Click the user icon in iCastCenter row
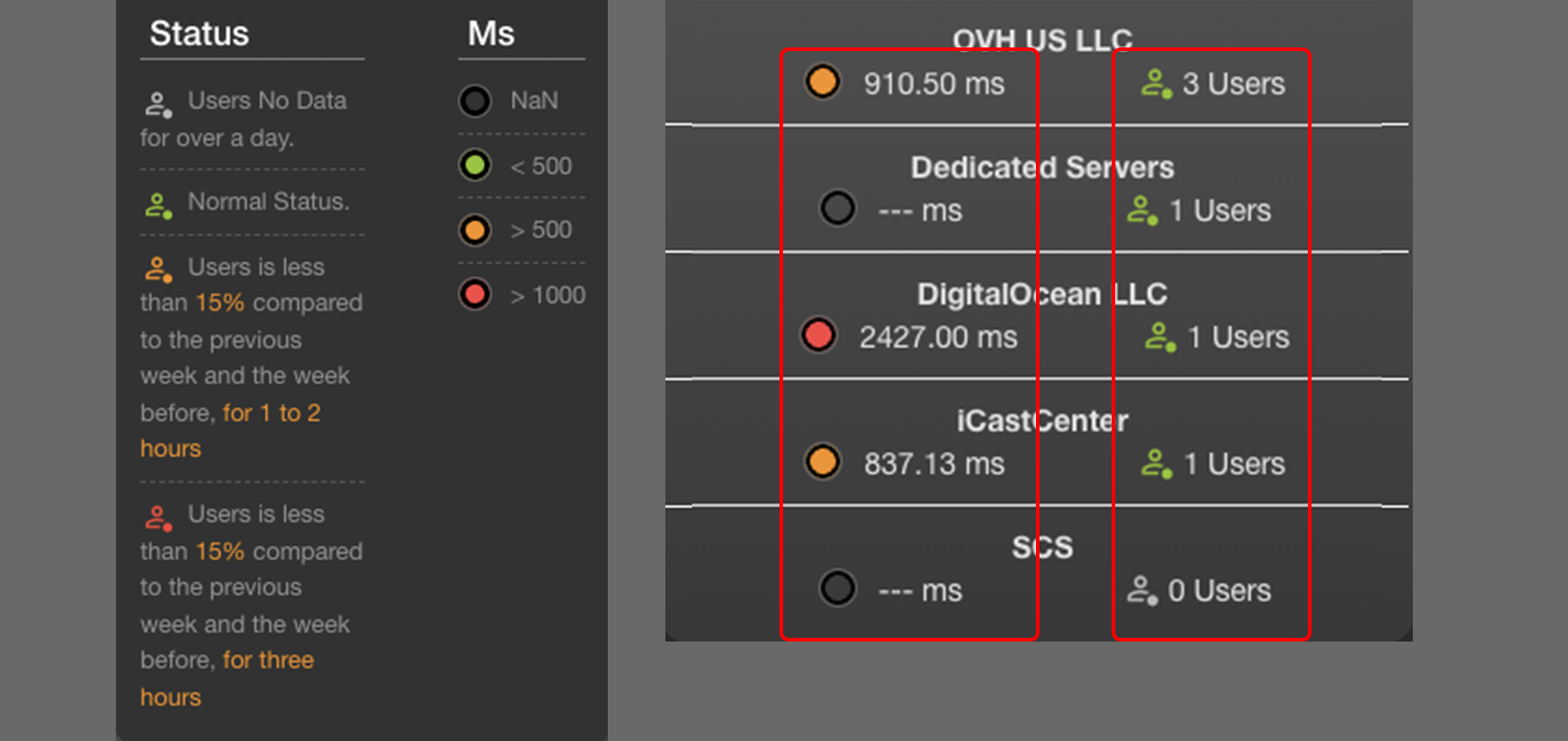The height and width of the screenshot is (741, 1568). coord(1156,464)
